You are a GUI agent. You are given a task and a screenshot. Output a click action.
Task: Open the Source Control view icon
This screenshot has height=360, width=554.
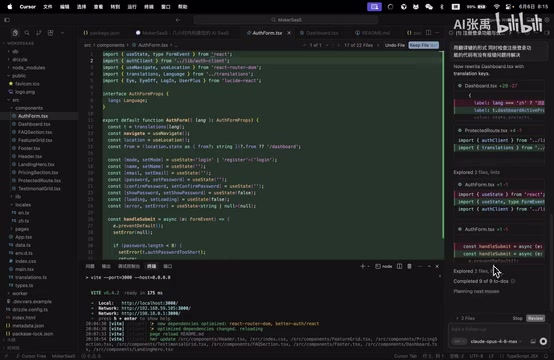click(x=39, y=33)
